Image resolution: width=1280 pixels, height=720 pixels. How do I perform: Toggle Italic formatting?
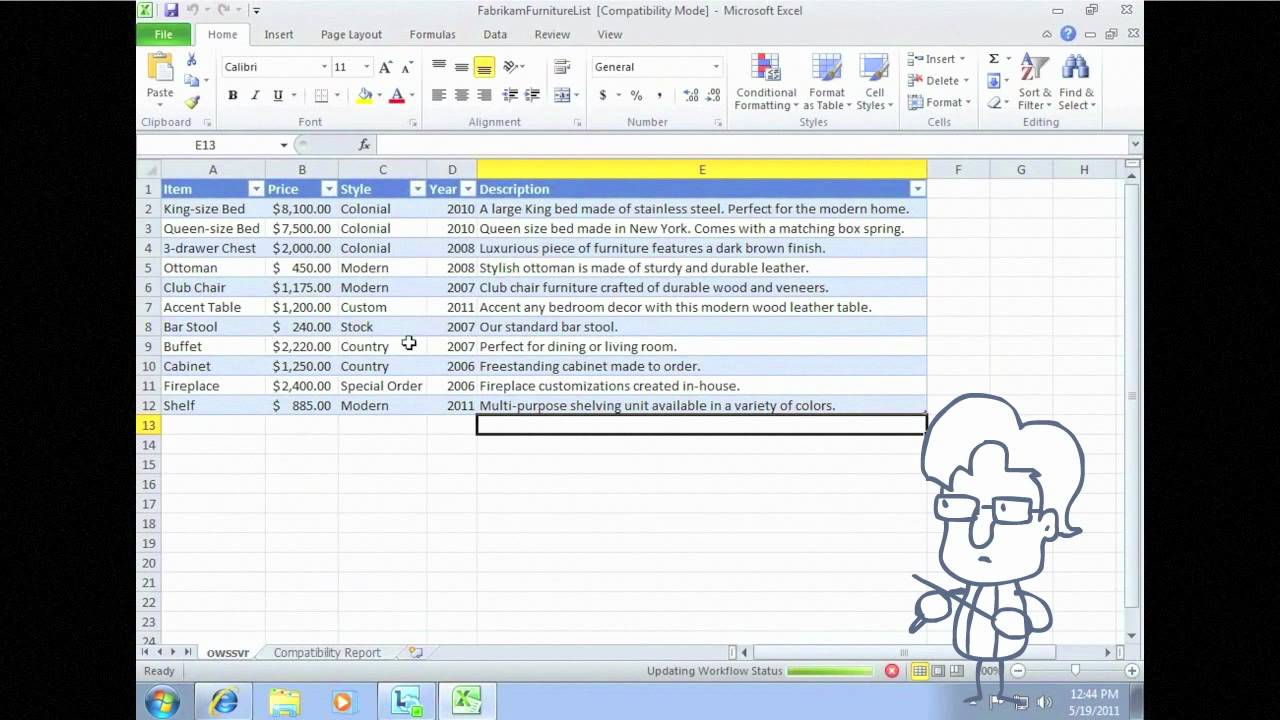click(255, 95)
